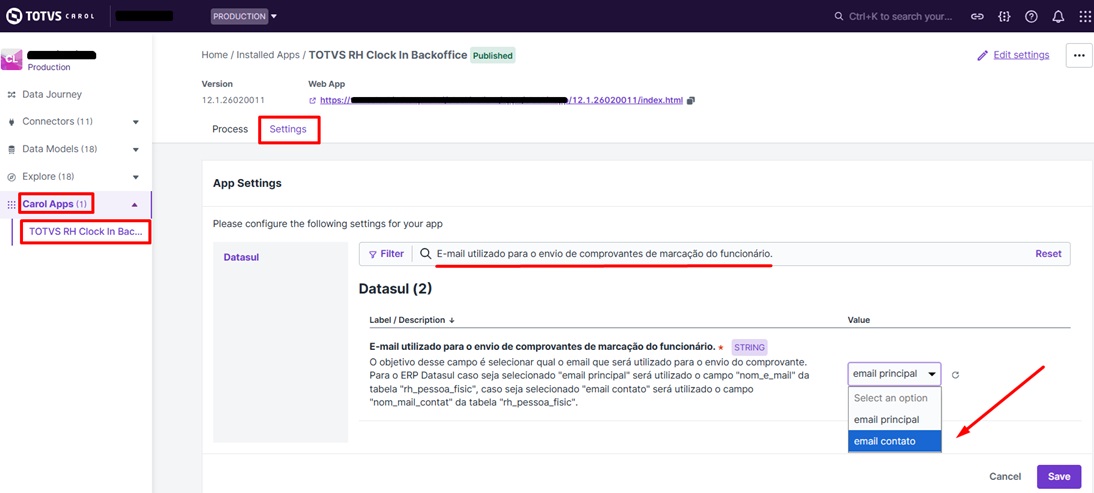Open Data Models (18) in sidebar
1094x493 pixels.
point(59,149)
